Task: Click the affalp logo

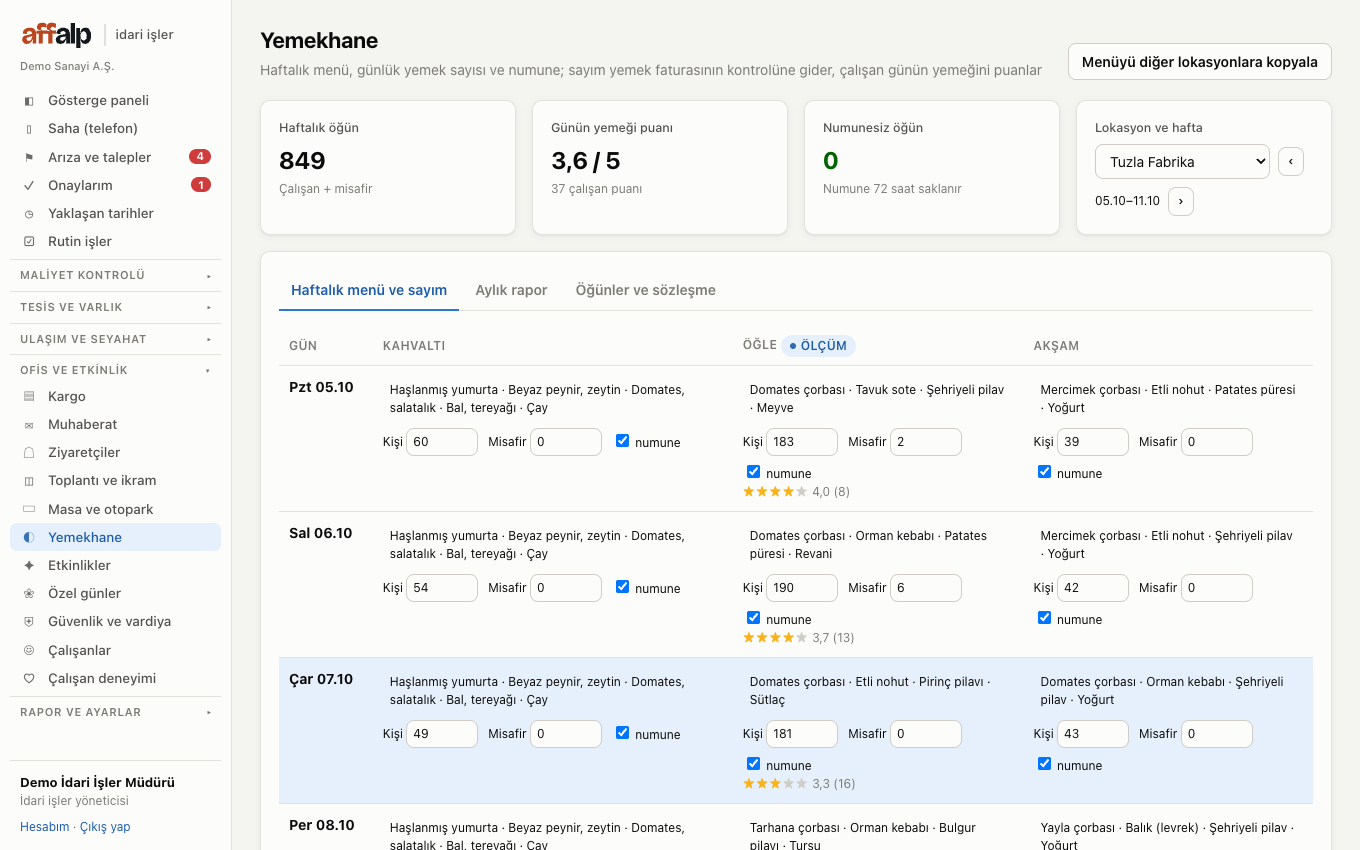Action: [57, 35]
